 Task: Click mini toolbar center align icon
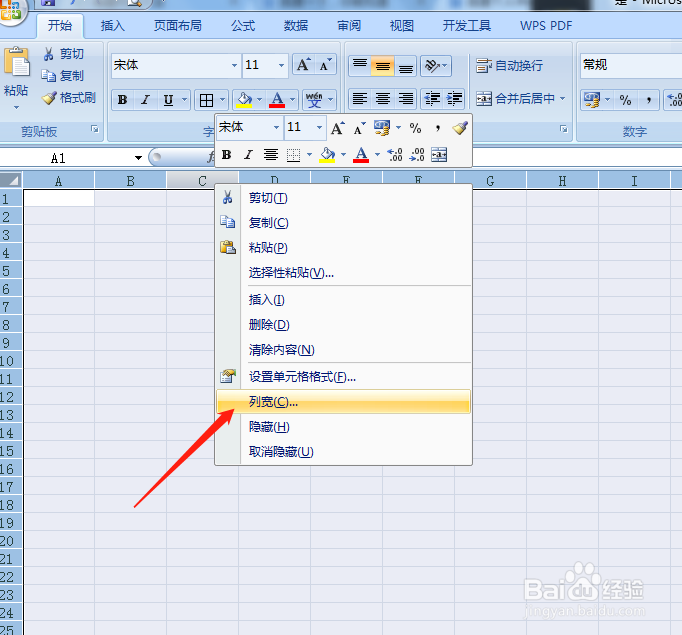[271, 155]
